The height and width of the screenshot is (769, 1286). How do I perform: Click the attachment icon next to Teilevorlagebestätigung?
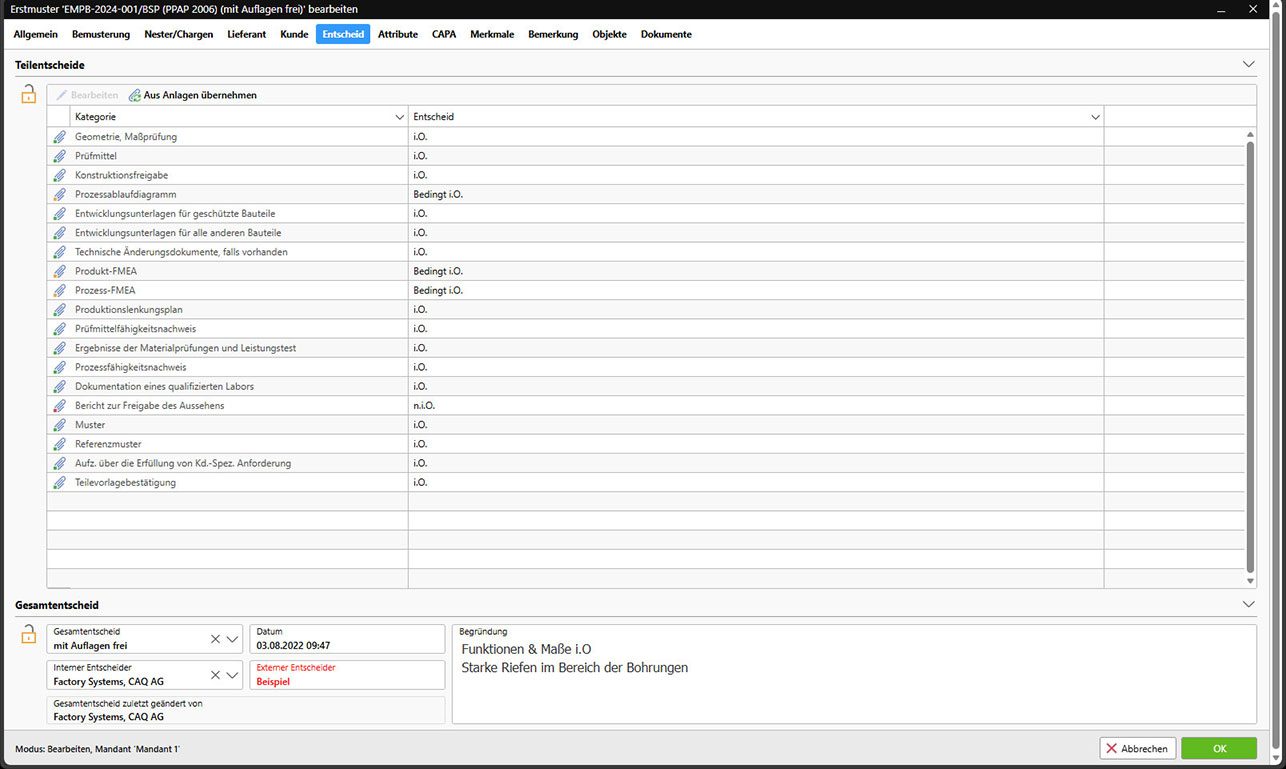(59, 483)
